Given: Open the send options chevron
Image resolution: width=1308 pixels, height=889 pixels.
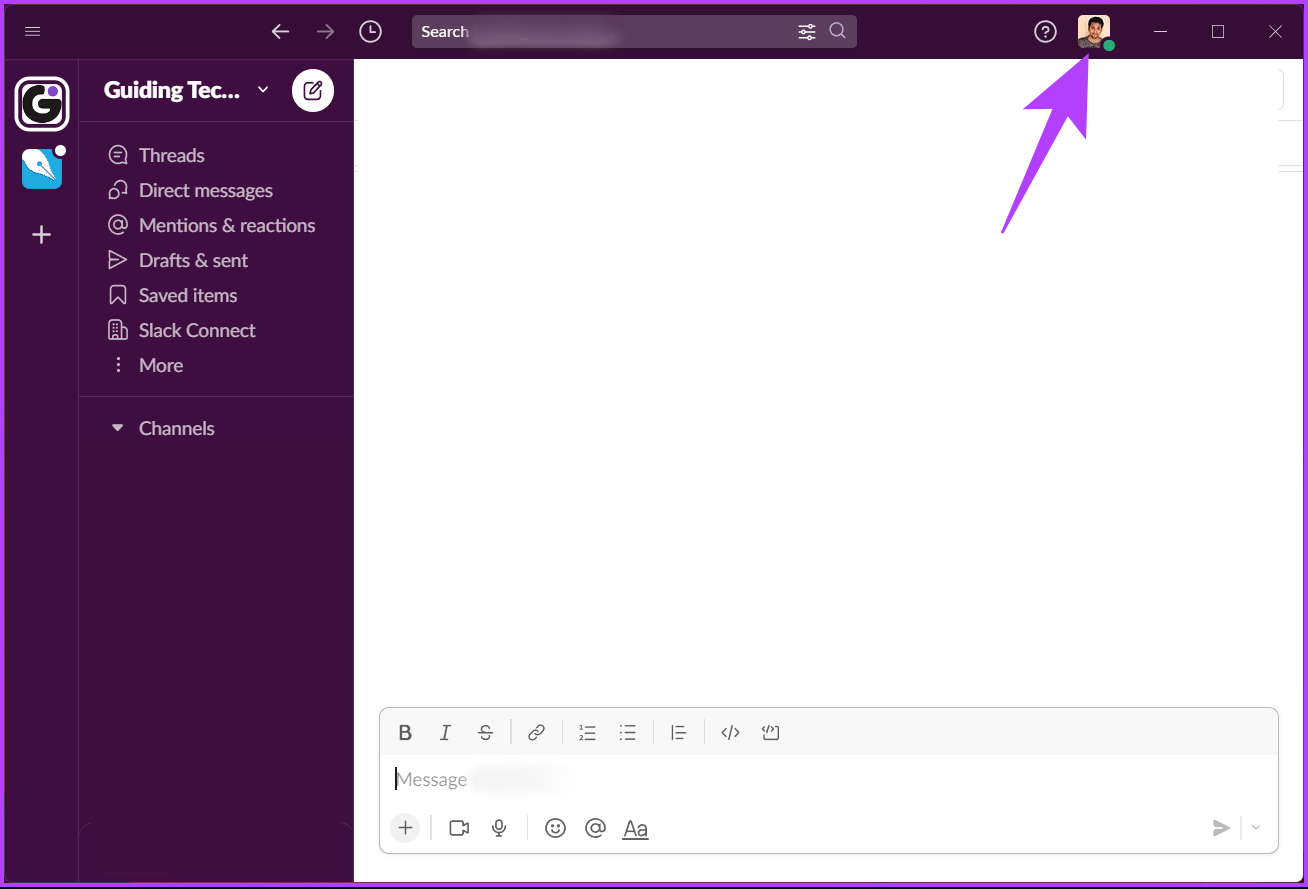Looking at the screenshot, I should pos(1255,828).
